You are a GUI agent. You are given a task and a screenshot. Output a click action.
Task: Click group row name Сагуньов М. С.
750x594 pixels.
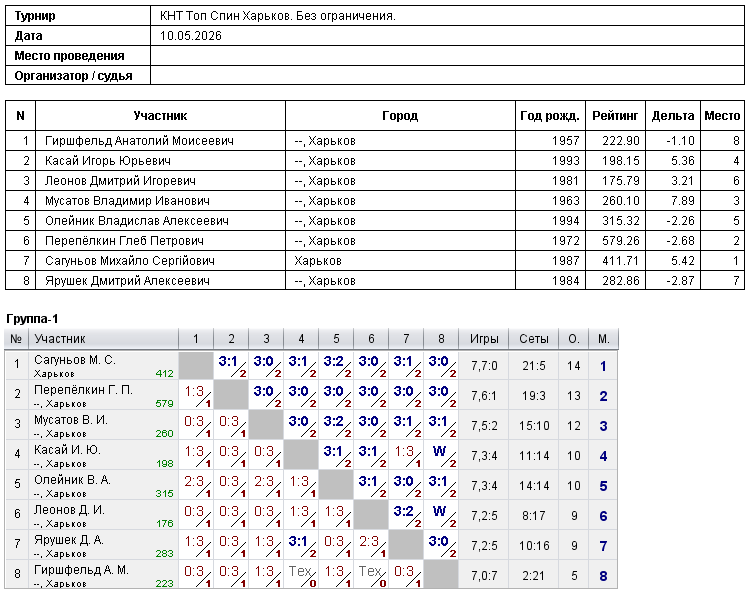click(x=75, y=360)
